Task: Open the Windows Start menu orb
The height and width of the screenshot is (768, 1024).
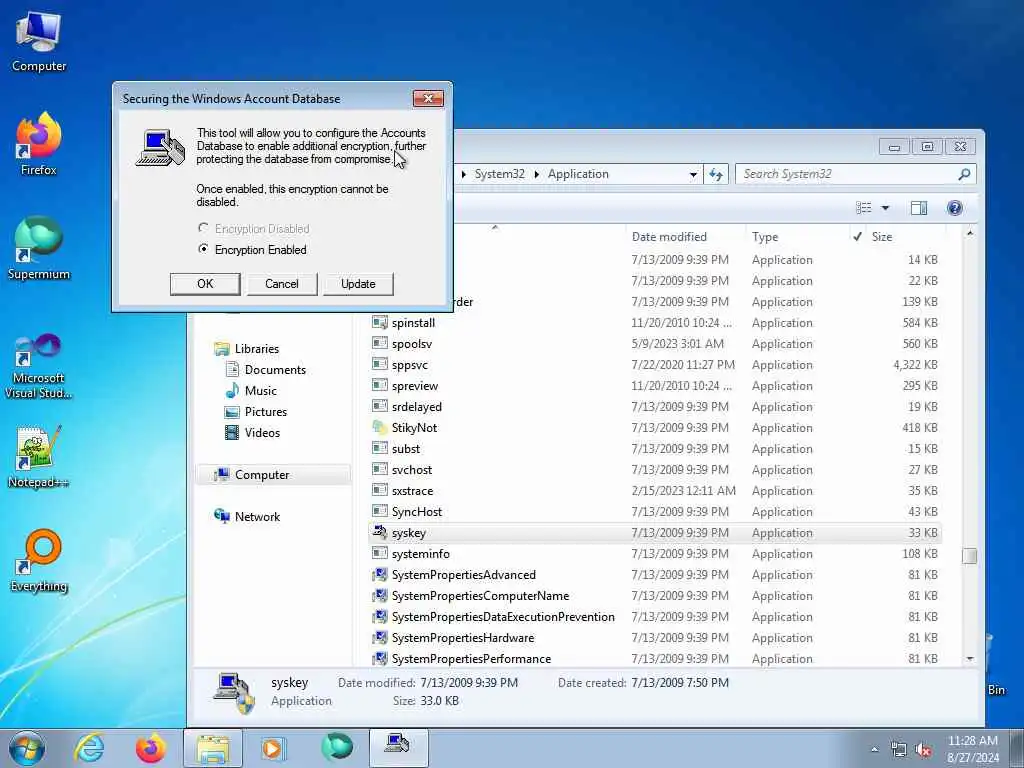Action: 27,748
